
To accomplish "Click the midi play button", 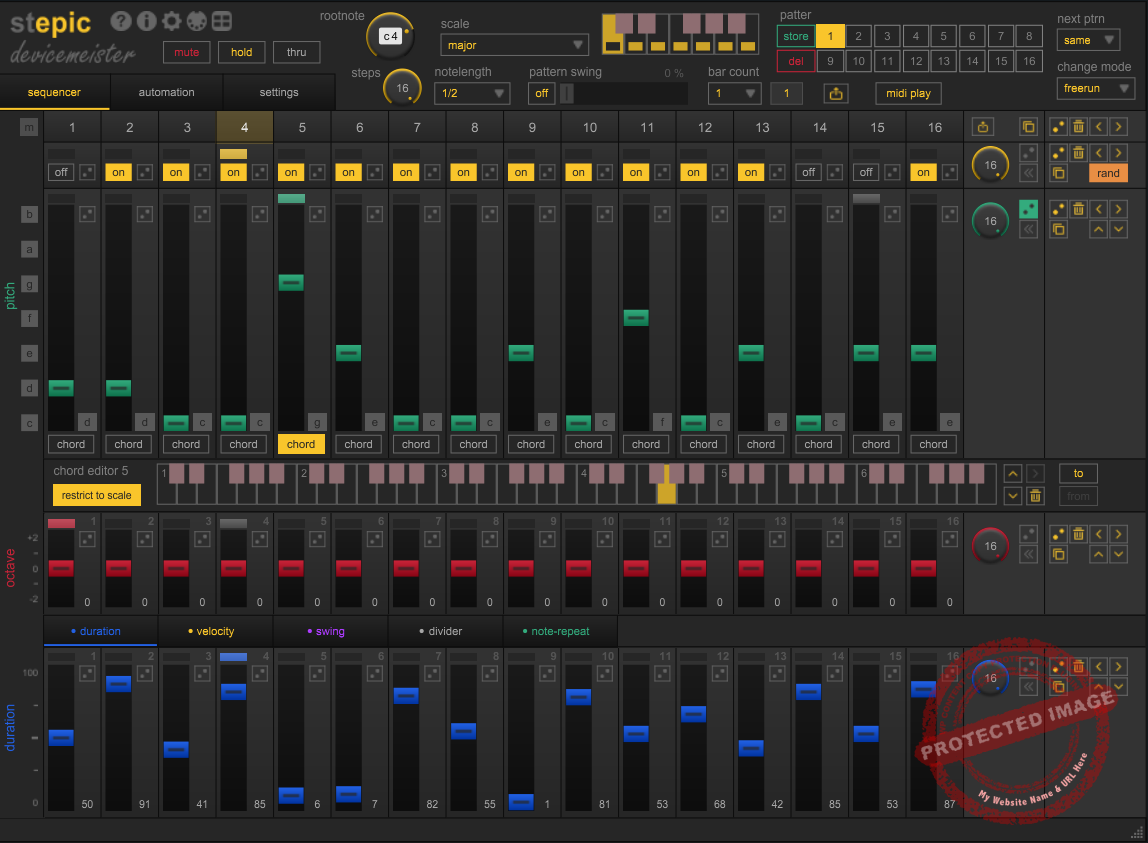I will pyautogui.click(x=908, y=93).
